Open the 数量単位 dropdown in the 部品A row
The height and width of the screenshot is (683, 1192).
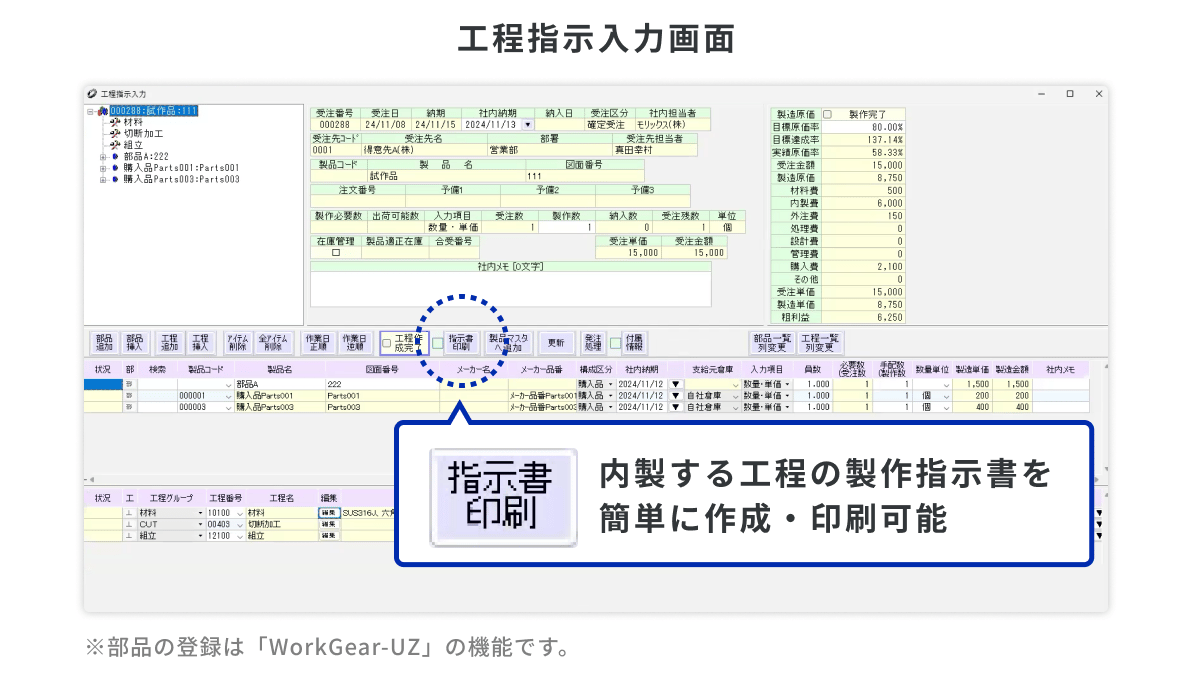tap(946, 386)
